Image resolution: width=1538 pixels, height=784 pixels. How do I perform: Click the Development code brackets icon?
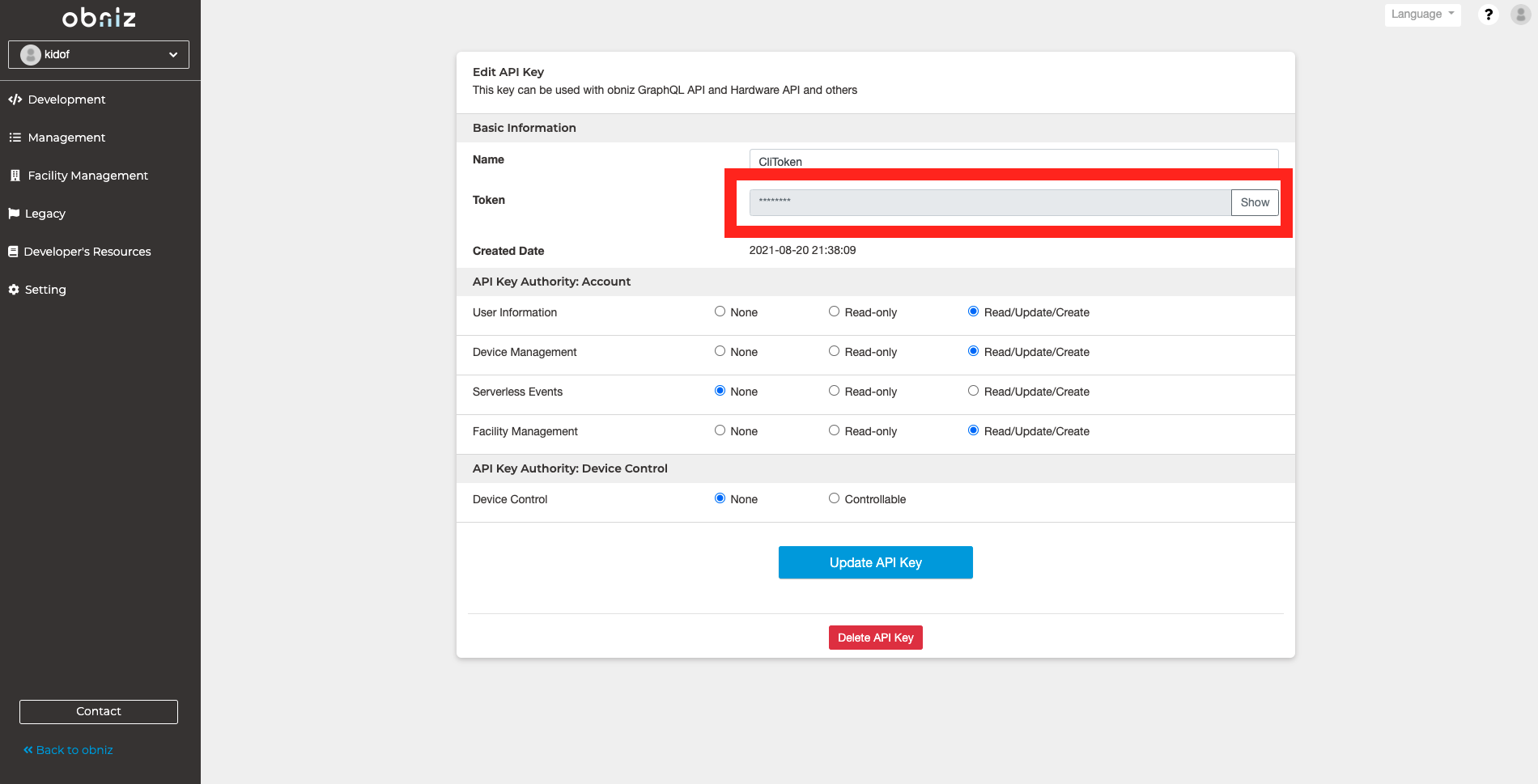pyautogui.click(x=15, y=100)
